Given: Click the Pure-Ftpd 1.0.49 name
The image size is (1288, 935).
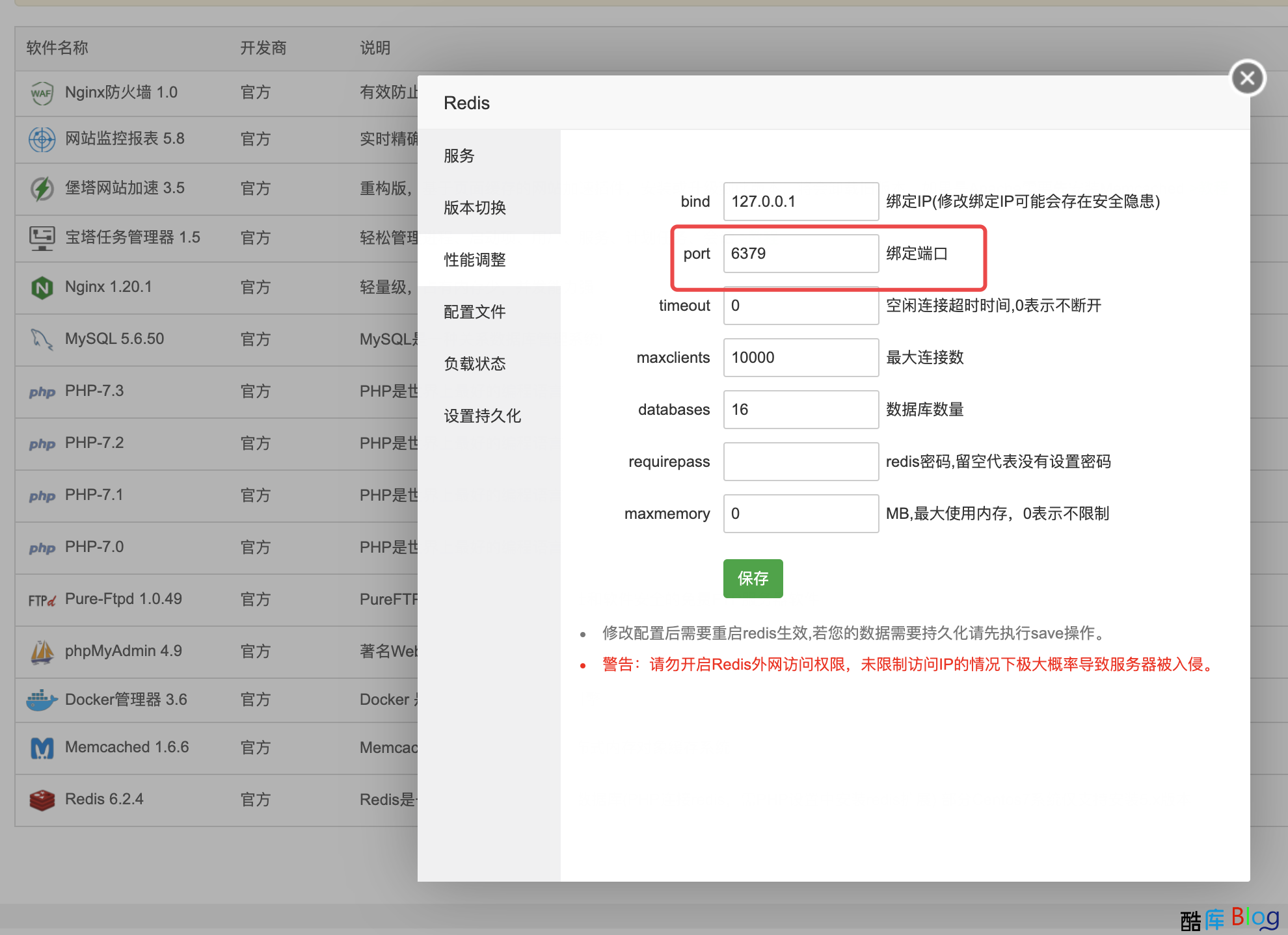Looking at the screenshot, I should click(x=124, y=599).
